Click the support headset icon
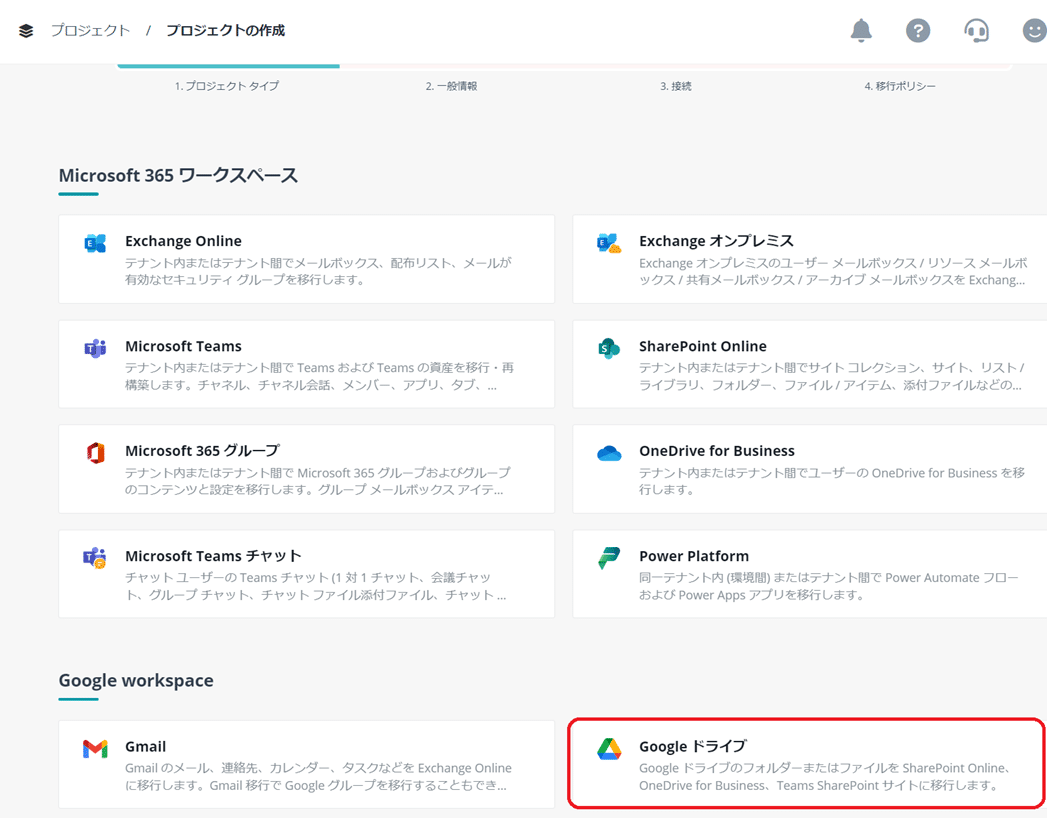1047x818 pixels. (976, 30)
